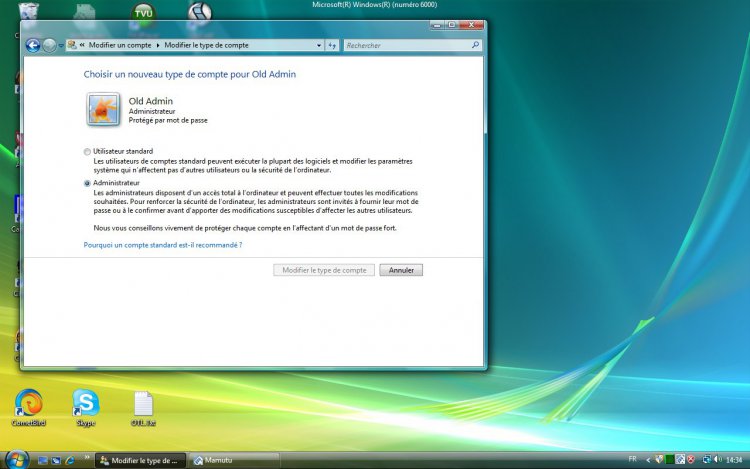750x469 pixels.
Task: Open the Modifier un compte breadcrumb
Action: pos(120,45)
